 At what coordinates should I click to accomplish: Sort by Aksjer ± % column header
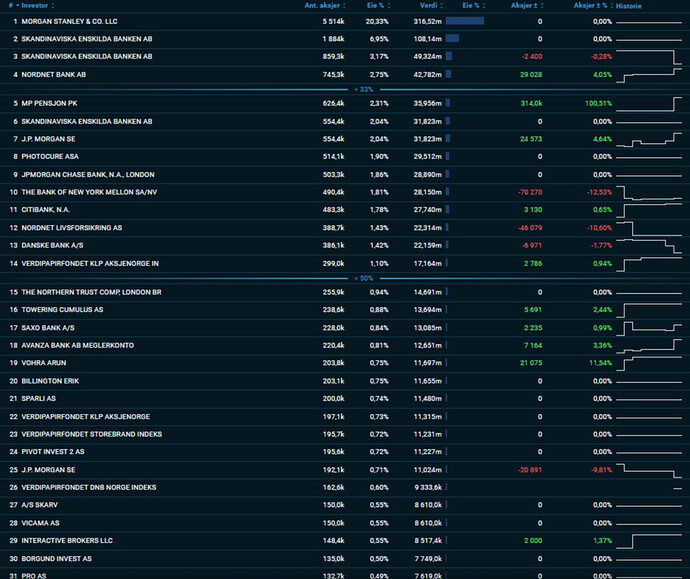click(x=590, y=6)
